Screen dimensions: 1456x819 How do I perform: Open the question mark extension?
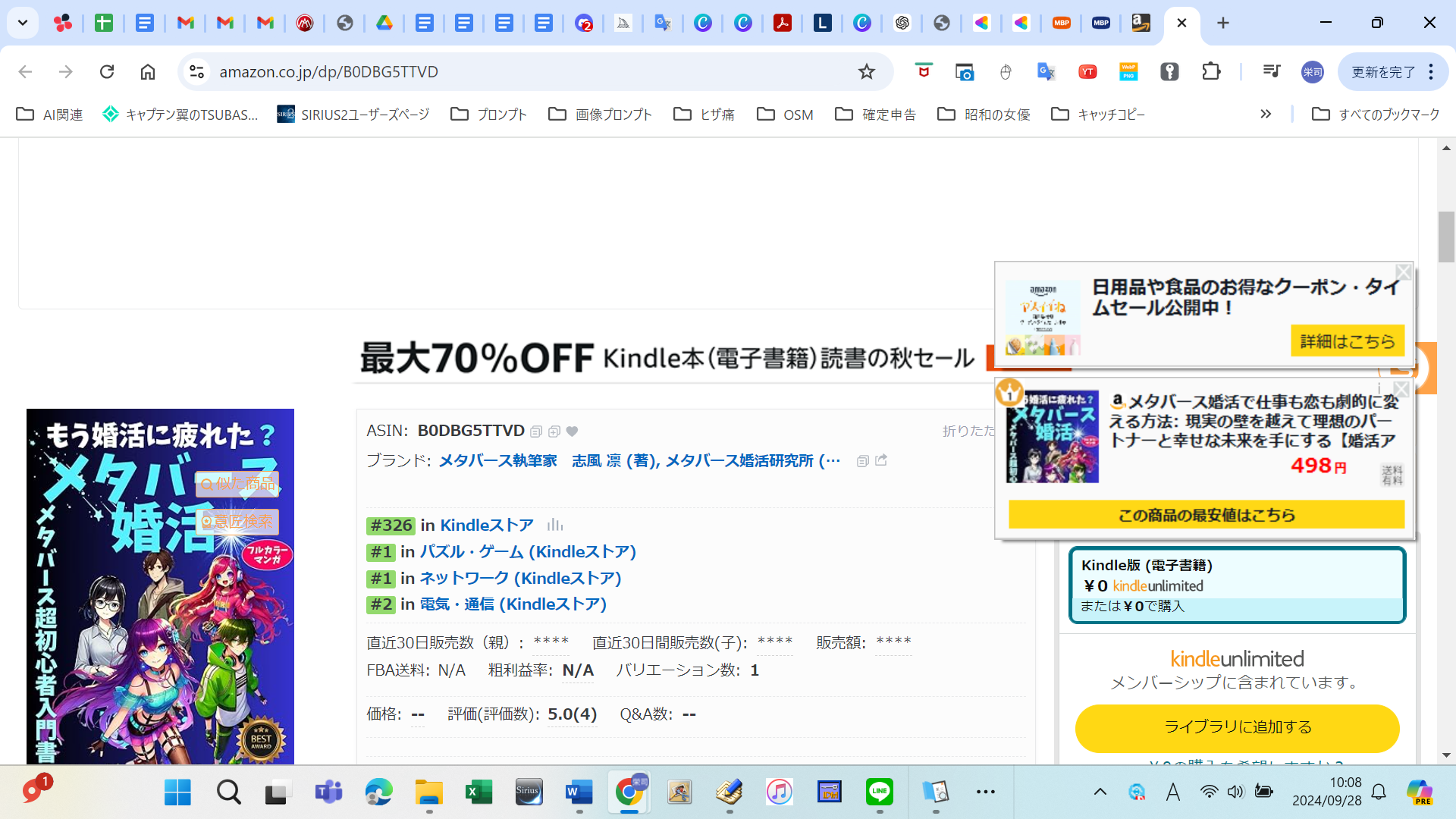pyautogui.click(x=1169, y=71)
